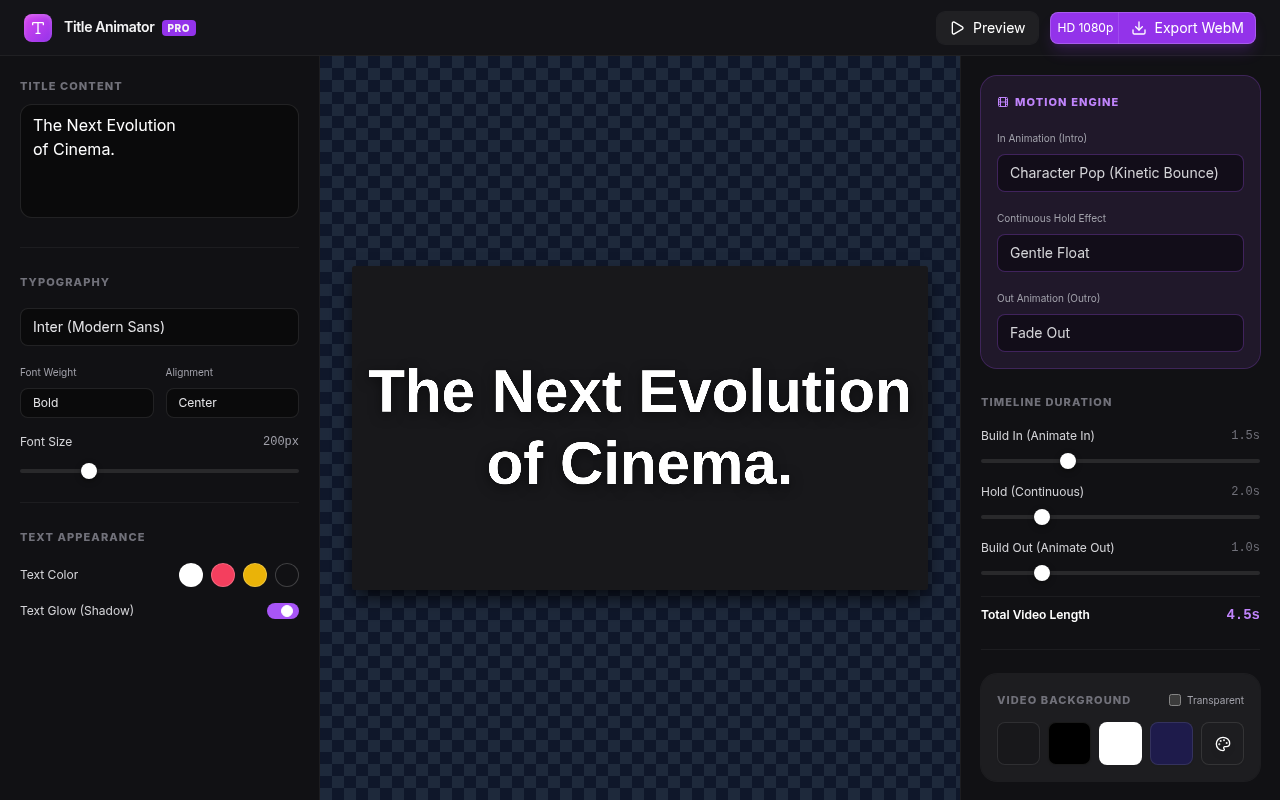
Task: Enable the Transparent background checkbox
Action: click(1175, 700)
